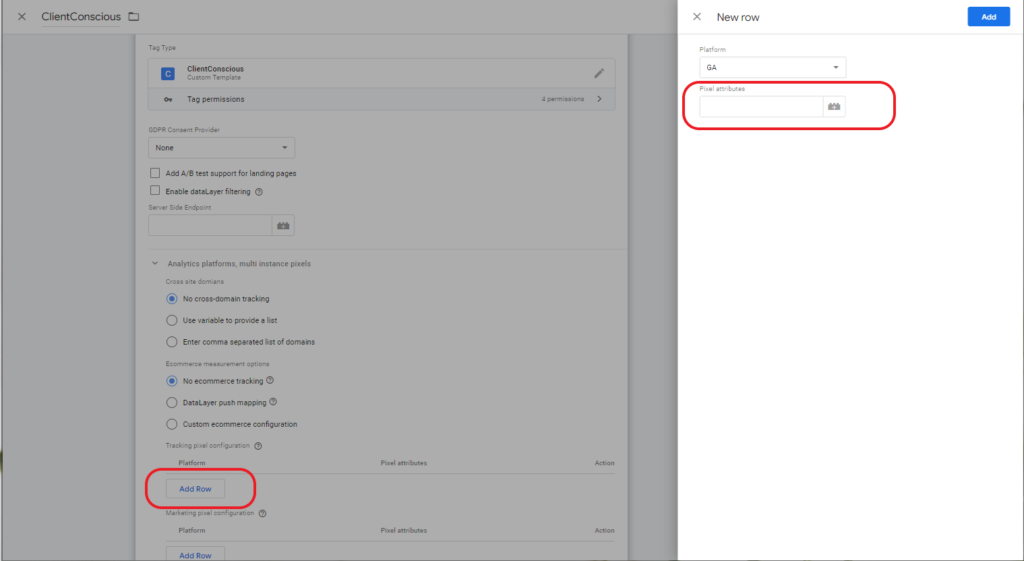The image size is (1024, 561).
Task: Open help for No ecommerce tracking
Action: point(271,381)
